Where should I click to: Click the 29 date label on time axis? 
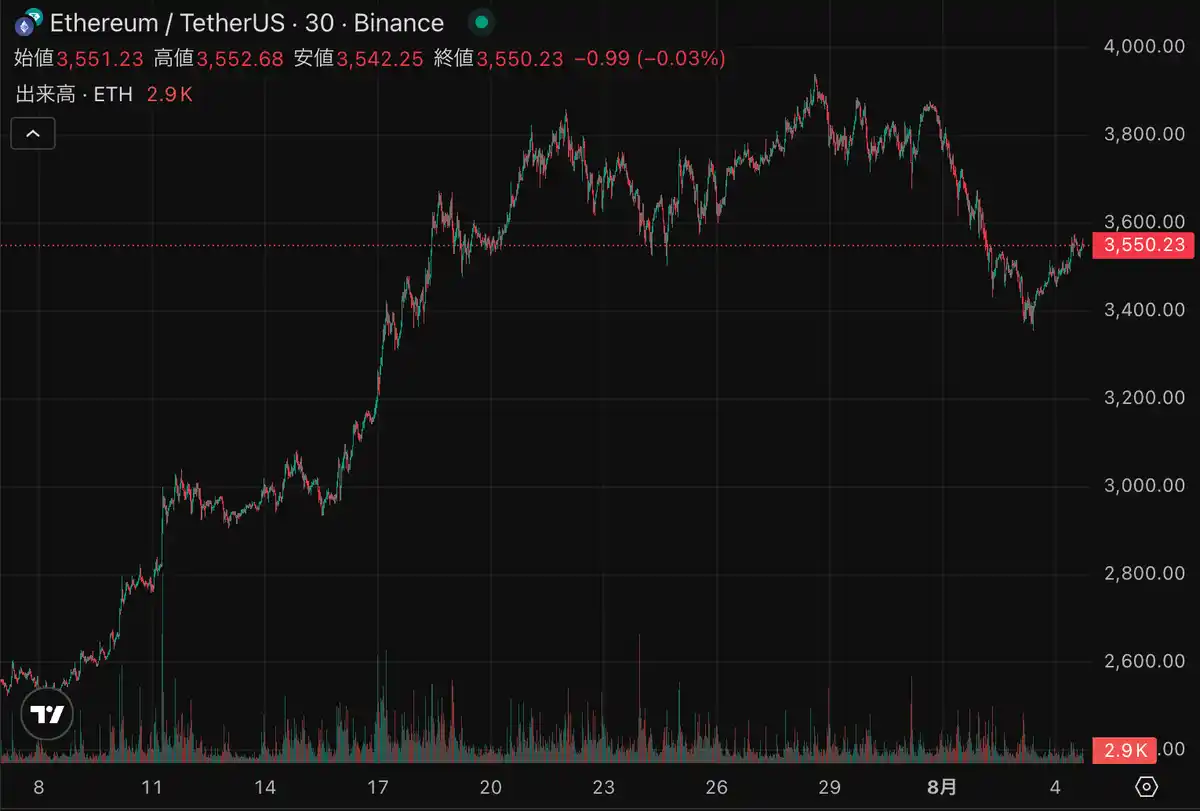click(x=829, y=787)
